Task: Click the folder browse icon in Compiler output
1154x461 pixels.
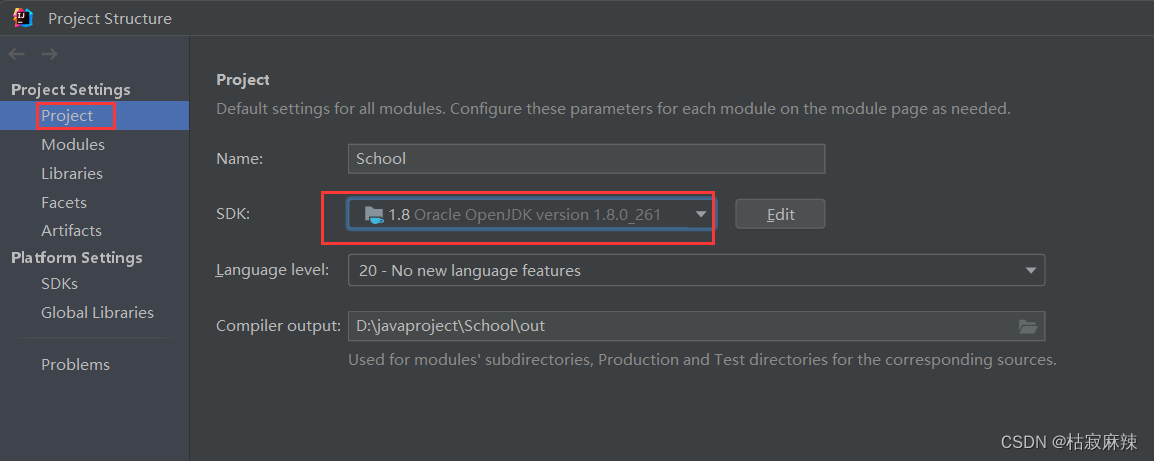Action: [1027, 325]
